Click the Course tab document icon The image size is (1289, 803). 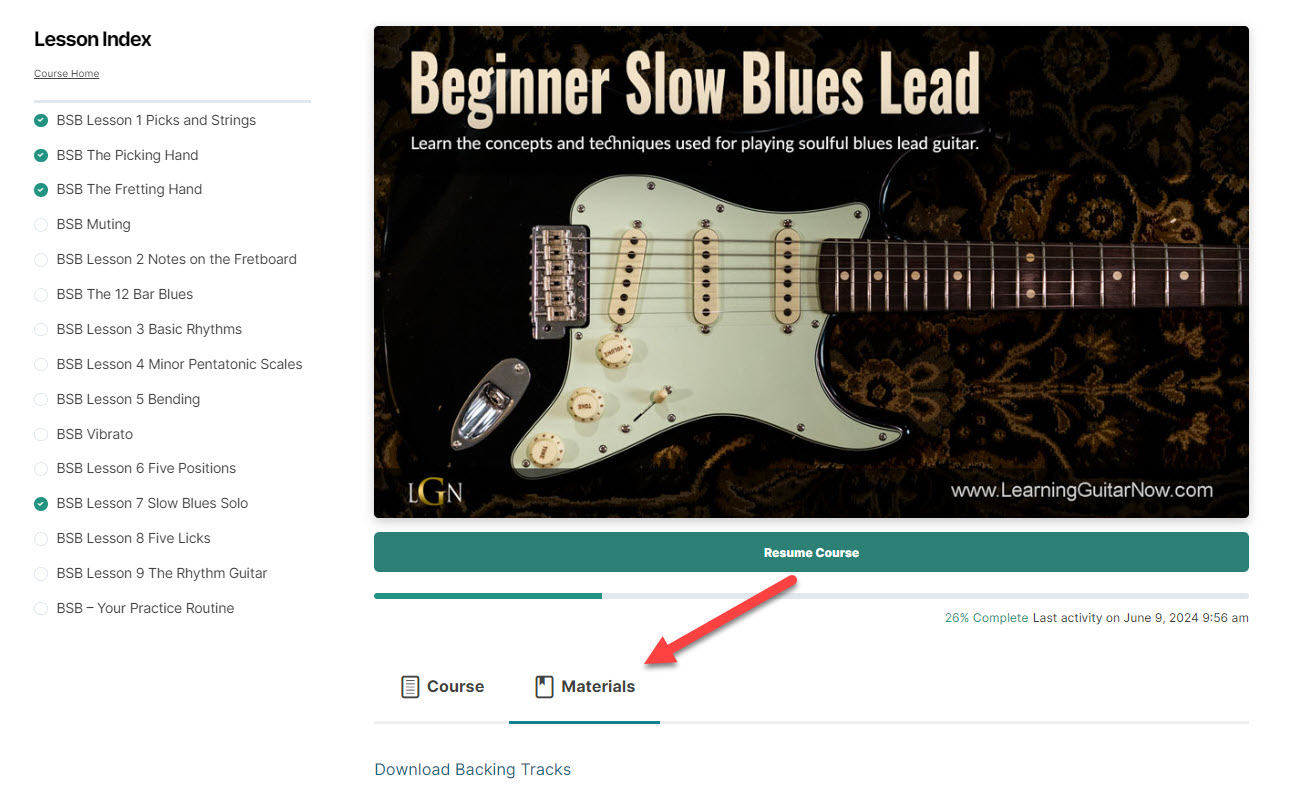[x=410, y=687]
